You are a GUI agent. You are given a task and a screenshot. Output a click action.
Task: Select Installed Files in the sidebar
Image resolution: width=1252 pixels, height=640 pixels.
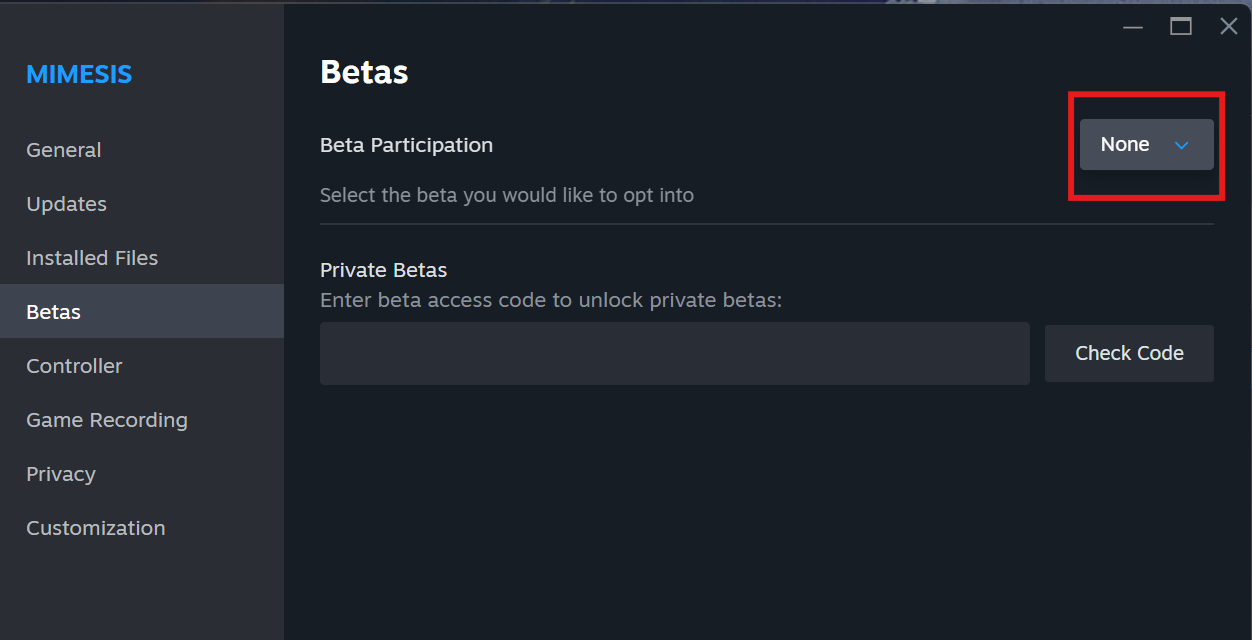click(x=92, y=258)
